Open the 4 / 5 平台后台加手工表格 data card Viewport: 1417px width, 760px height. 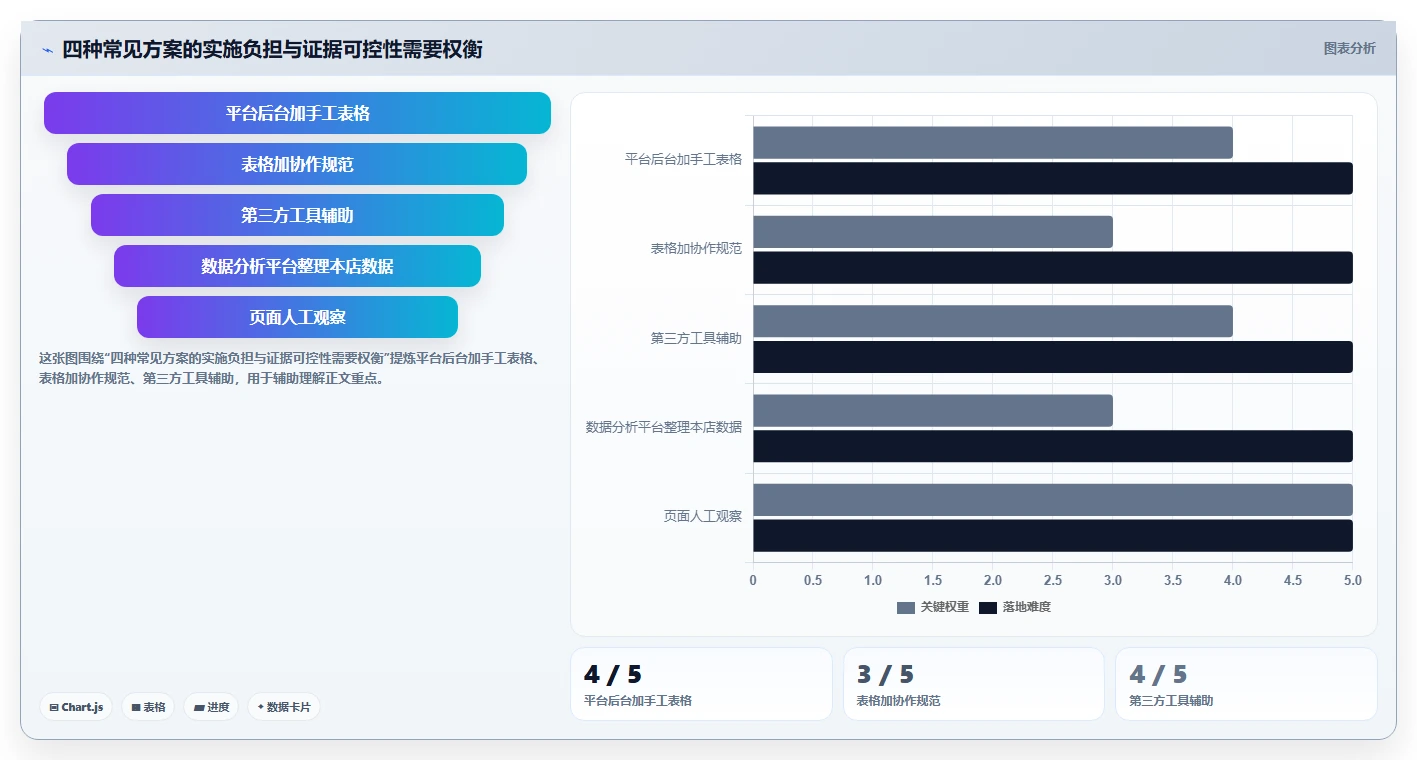701,684
